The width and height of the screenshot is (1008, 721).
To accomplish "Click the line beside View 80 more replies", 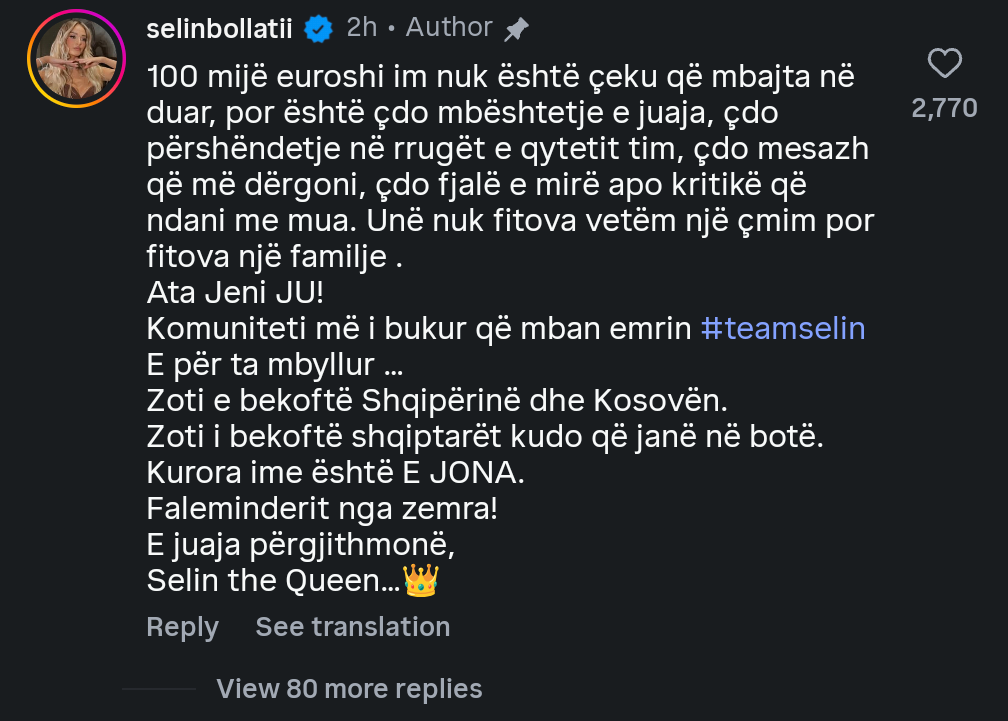I will click(159, 689).
